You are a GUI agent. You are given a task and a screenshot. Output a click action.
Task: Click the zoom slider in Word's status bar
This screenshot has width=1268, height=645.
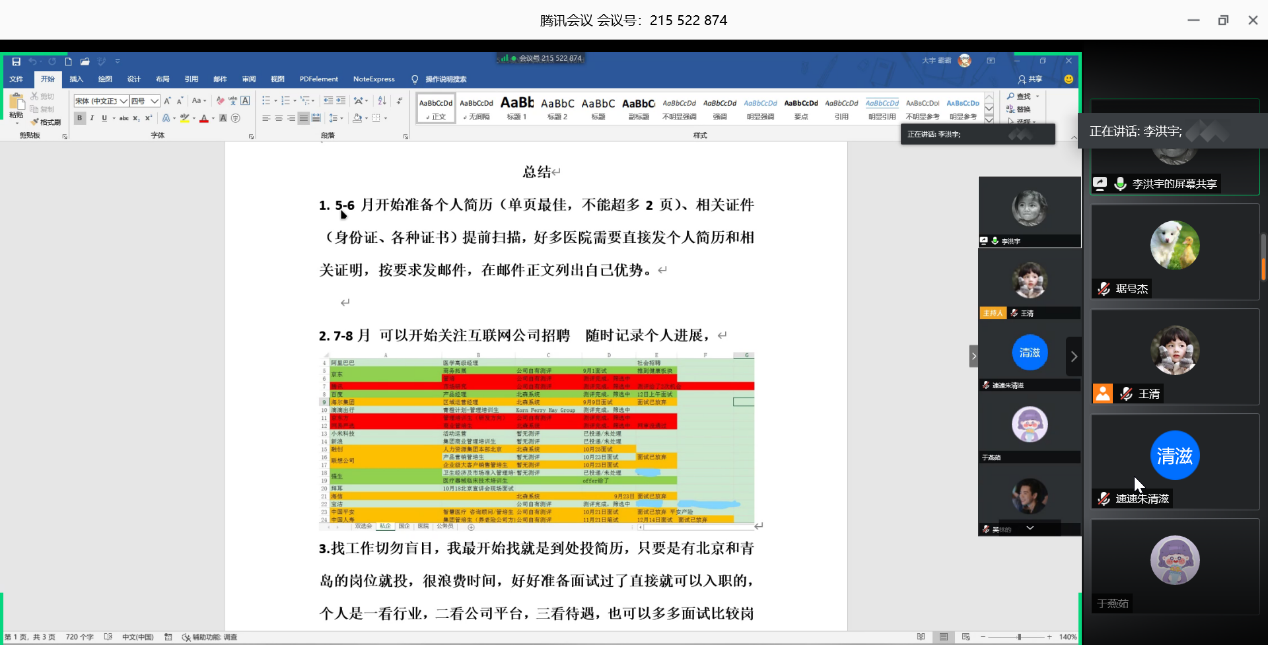coord(1020,637)
